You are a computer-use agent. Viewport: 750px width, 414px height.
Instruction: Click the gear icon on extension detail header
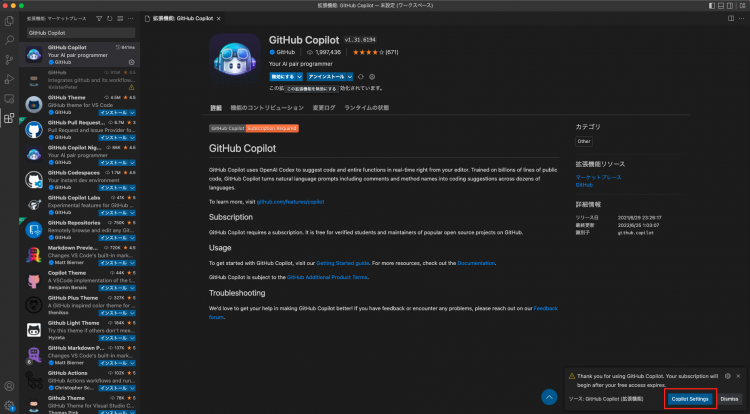[x=372, y=76]
